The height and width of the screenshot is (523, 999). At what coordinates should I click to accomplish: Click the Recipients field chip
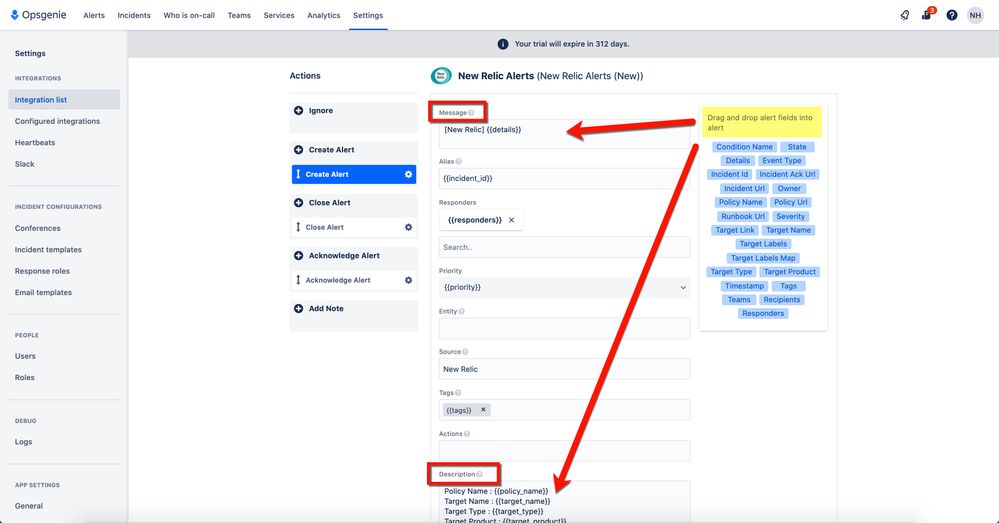782,299
